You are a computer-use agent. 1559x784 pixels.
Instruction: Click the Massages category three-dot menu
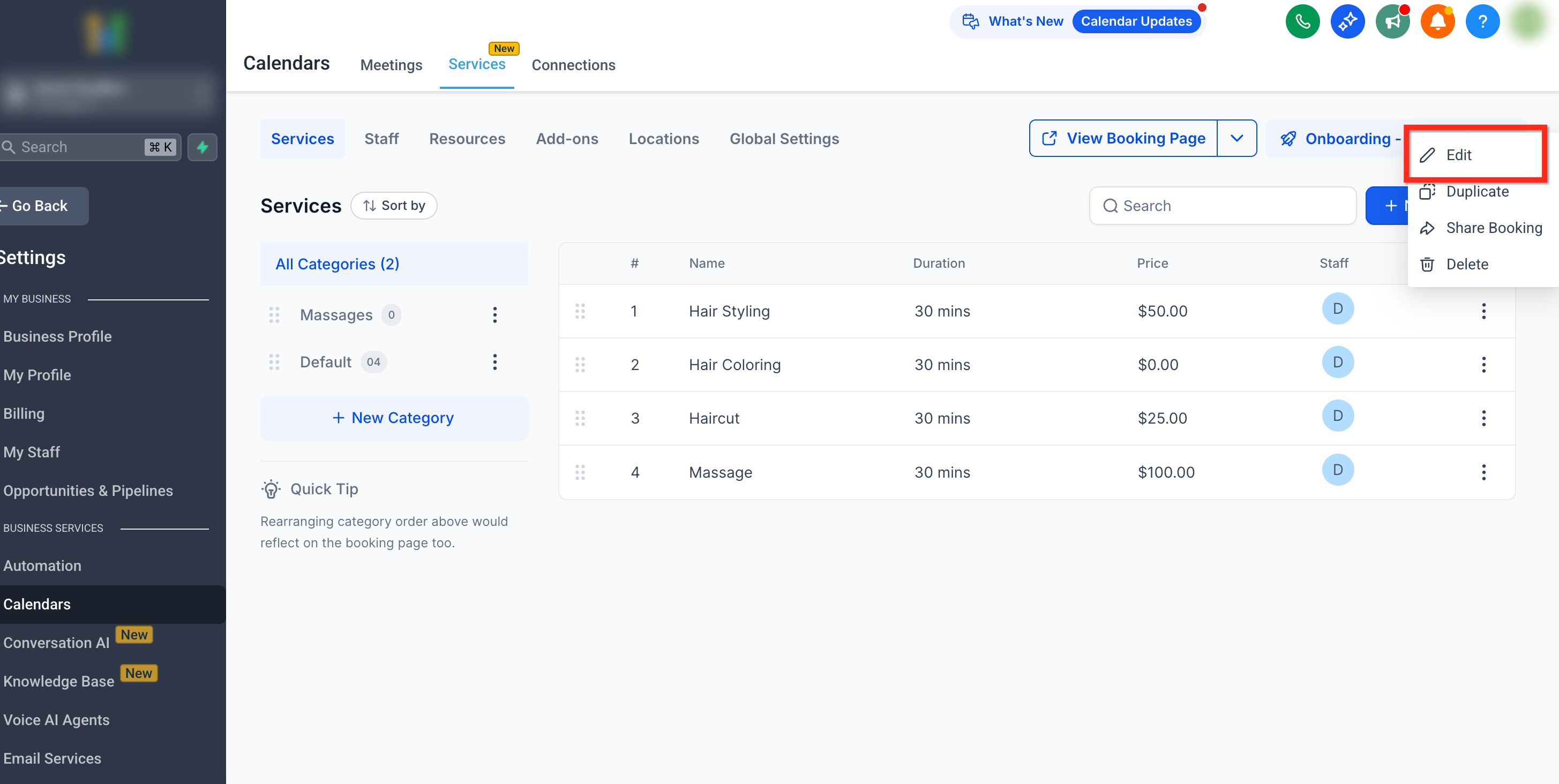pos(494,314)
